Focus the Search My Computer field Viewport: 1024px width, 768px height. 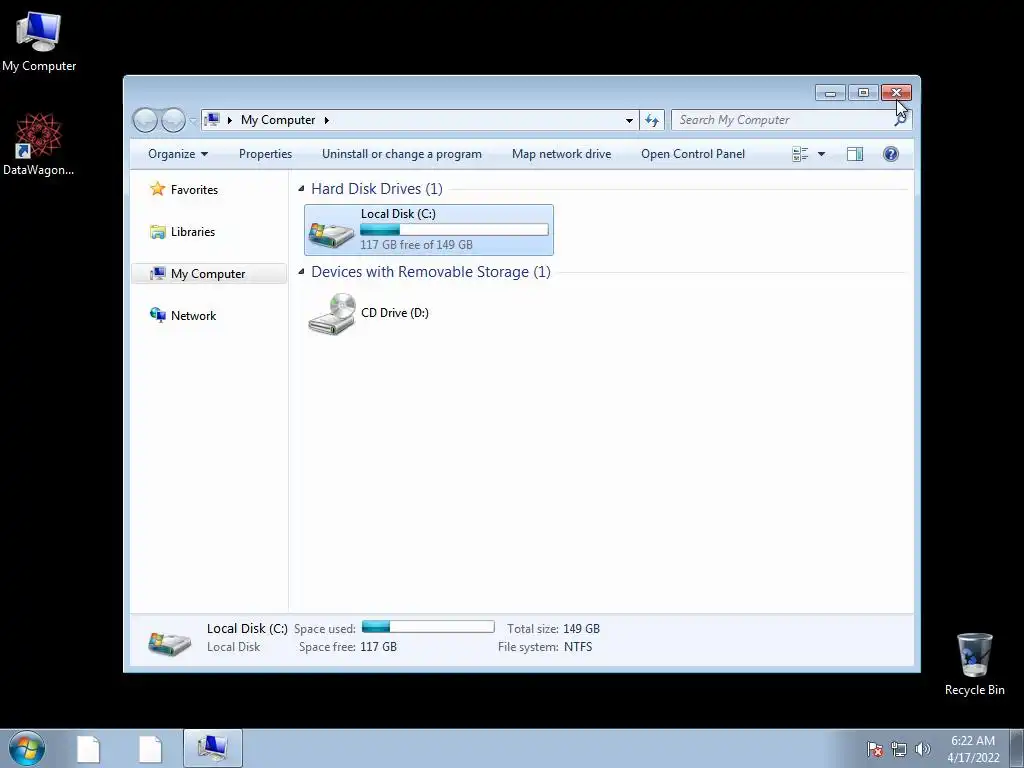784,120
